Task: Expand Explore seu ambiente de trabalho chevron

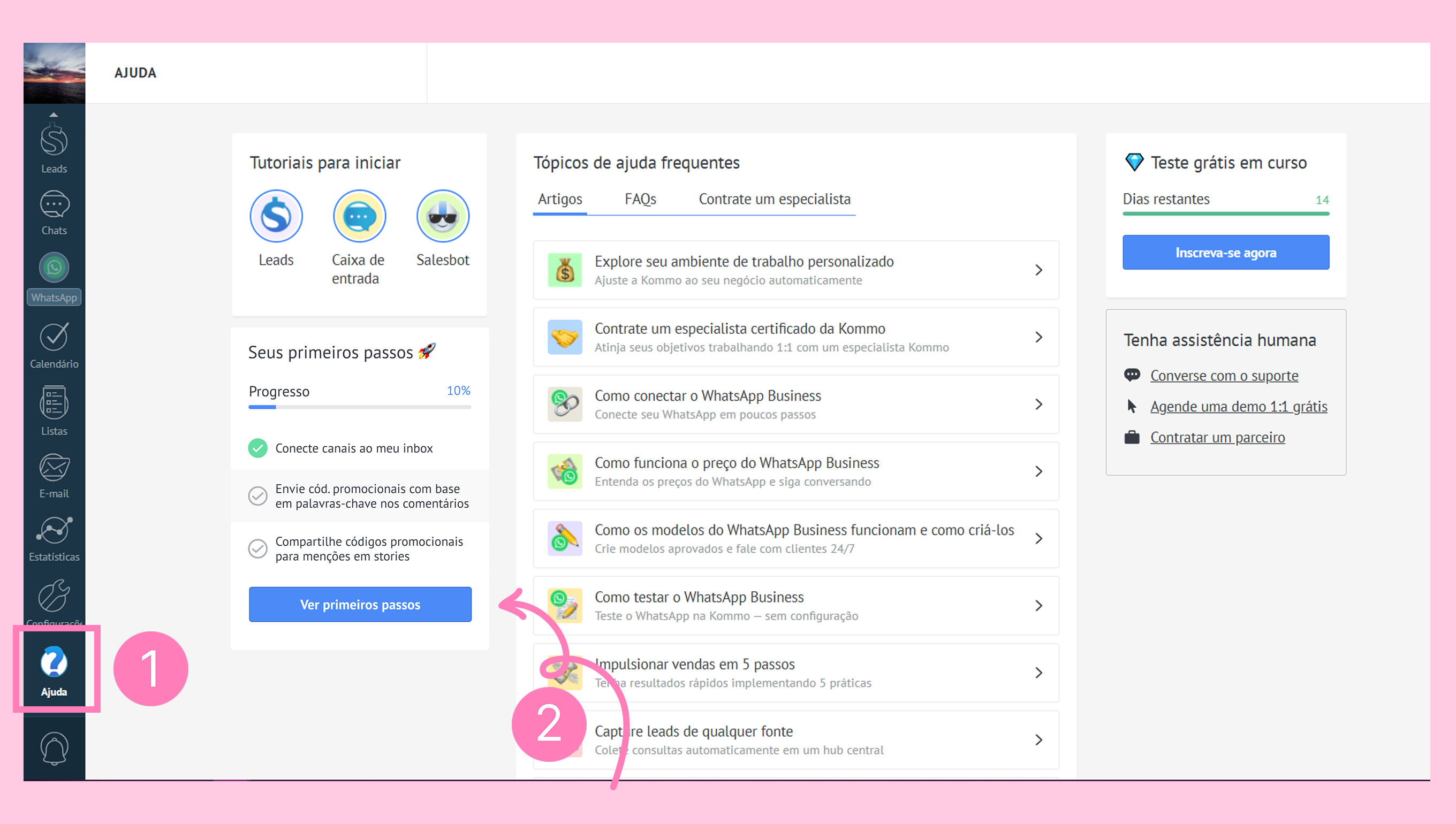Action: [x=1038, y=270]
